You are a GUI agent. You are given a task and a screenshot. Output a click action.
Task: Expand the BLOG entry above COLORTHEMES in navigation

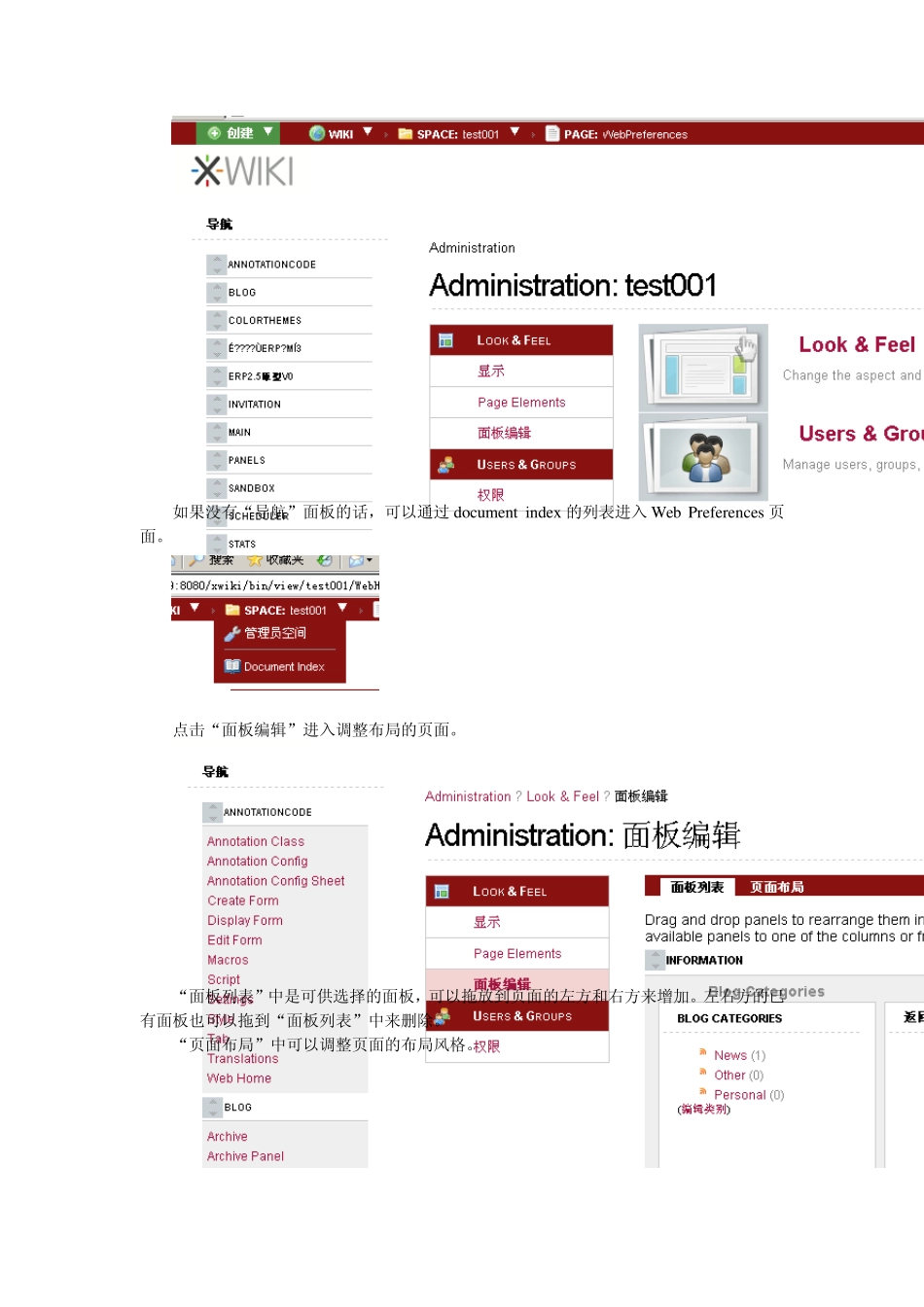[216, 293]
